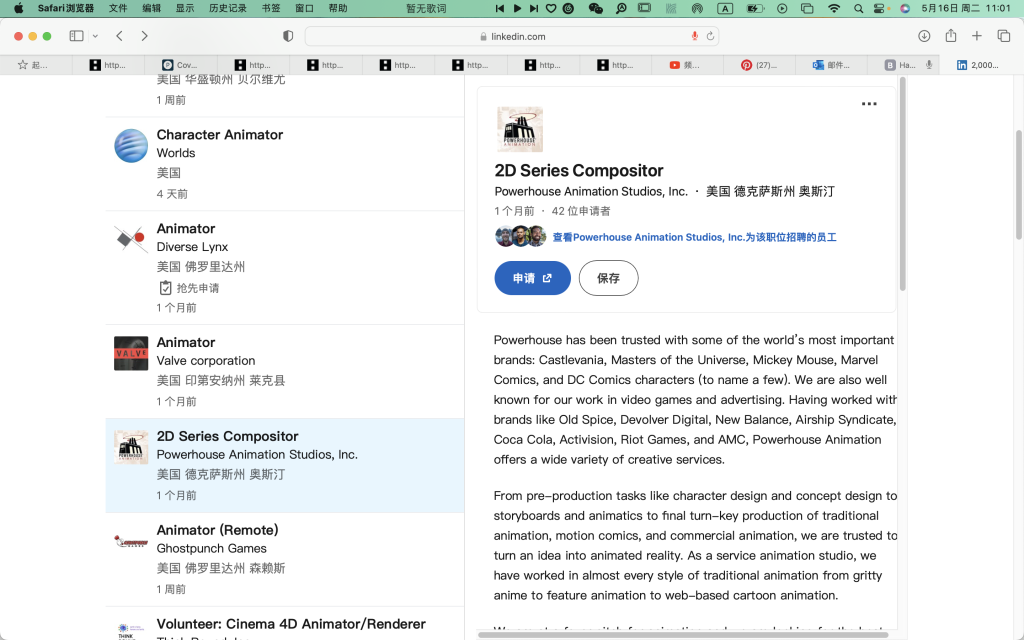Click the date and time 5月16日 周二 11:01
The height and width of the screenshot is (640, 1024).
[966, 8]
